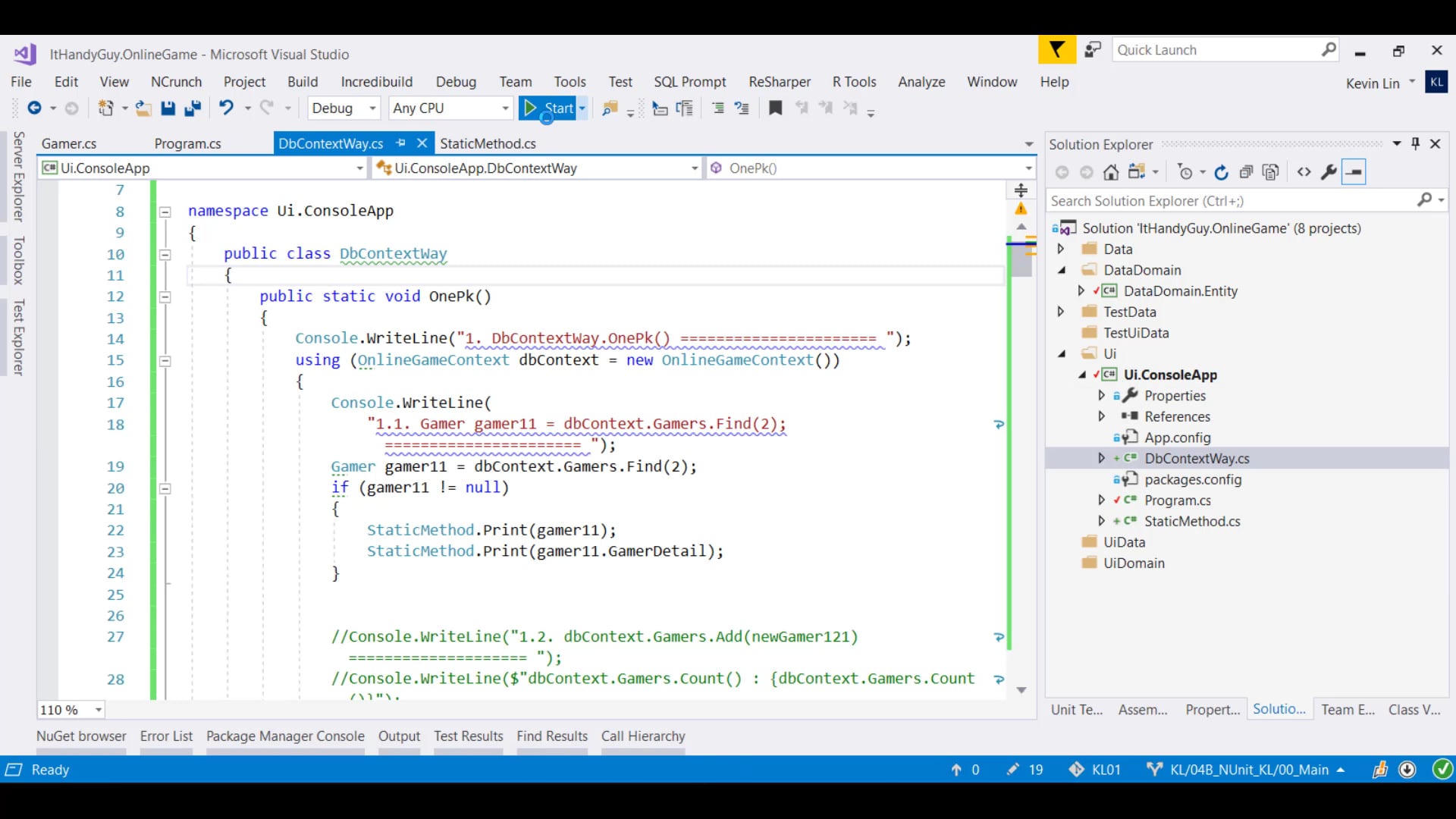Click the View Code angle brackets icon
This screenshot has width=1456, height=819.
click(1304, 173)
